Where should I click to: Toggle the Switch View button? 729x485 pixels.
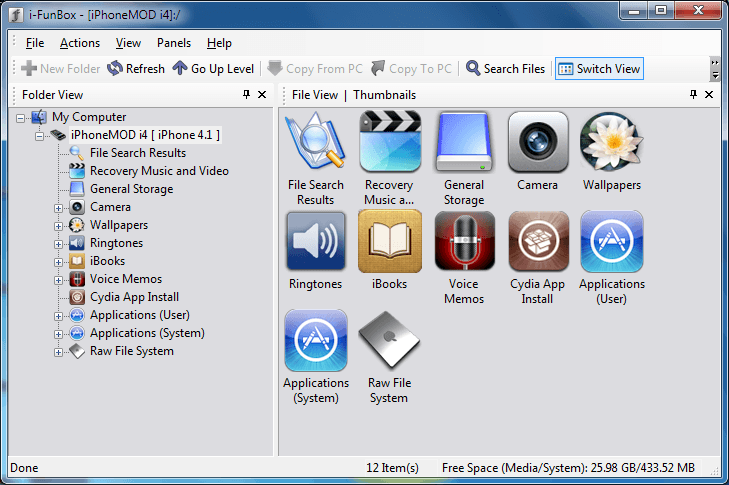[x=599, y=69]
